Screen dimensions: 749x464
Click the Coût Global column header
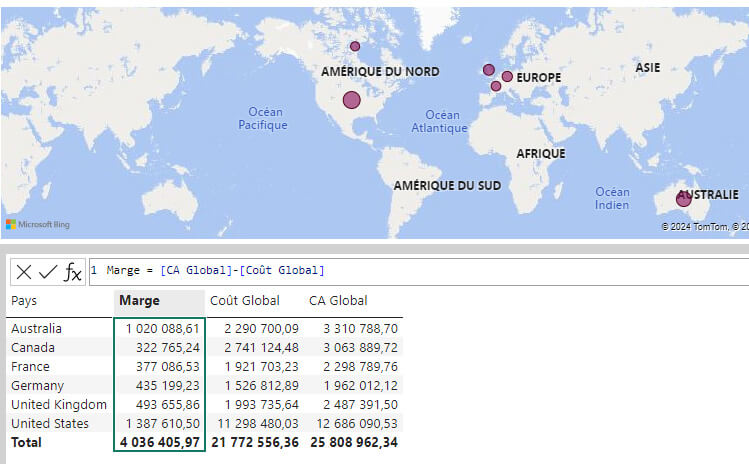point(244,300)
